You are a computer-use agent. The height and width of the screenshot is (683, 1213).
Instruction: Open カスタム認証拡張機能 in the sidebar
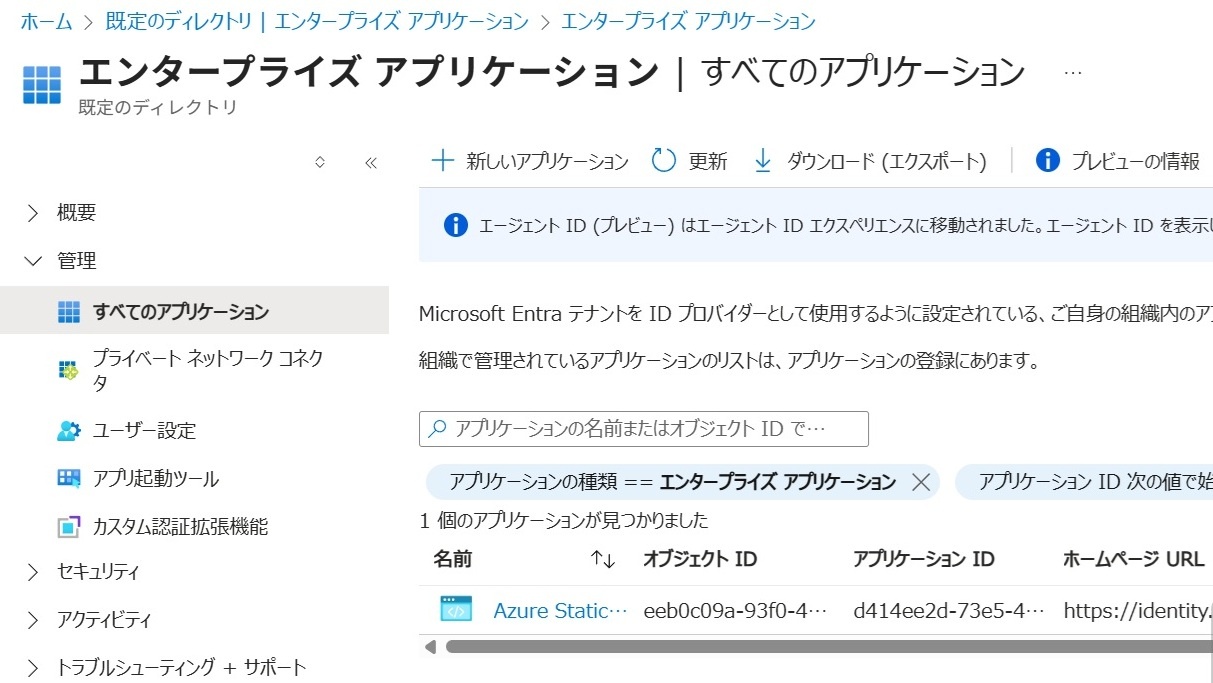tap(180, 527)
